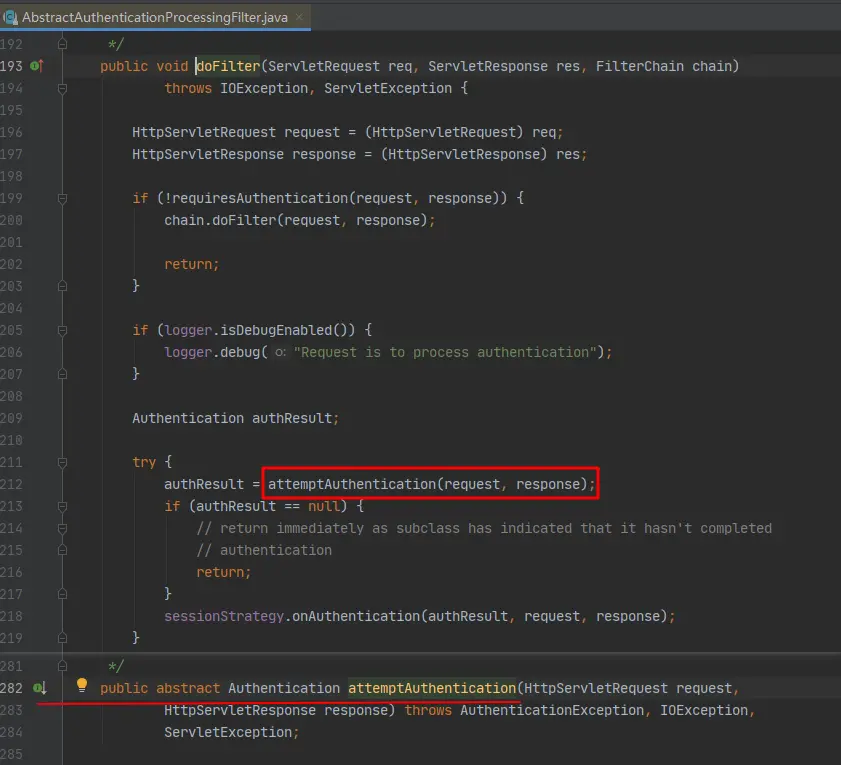Click attemptAuthentication declaration on line 282
The height and width of the screenshot is (765, 841).
(432, 688)
